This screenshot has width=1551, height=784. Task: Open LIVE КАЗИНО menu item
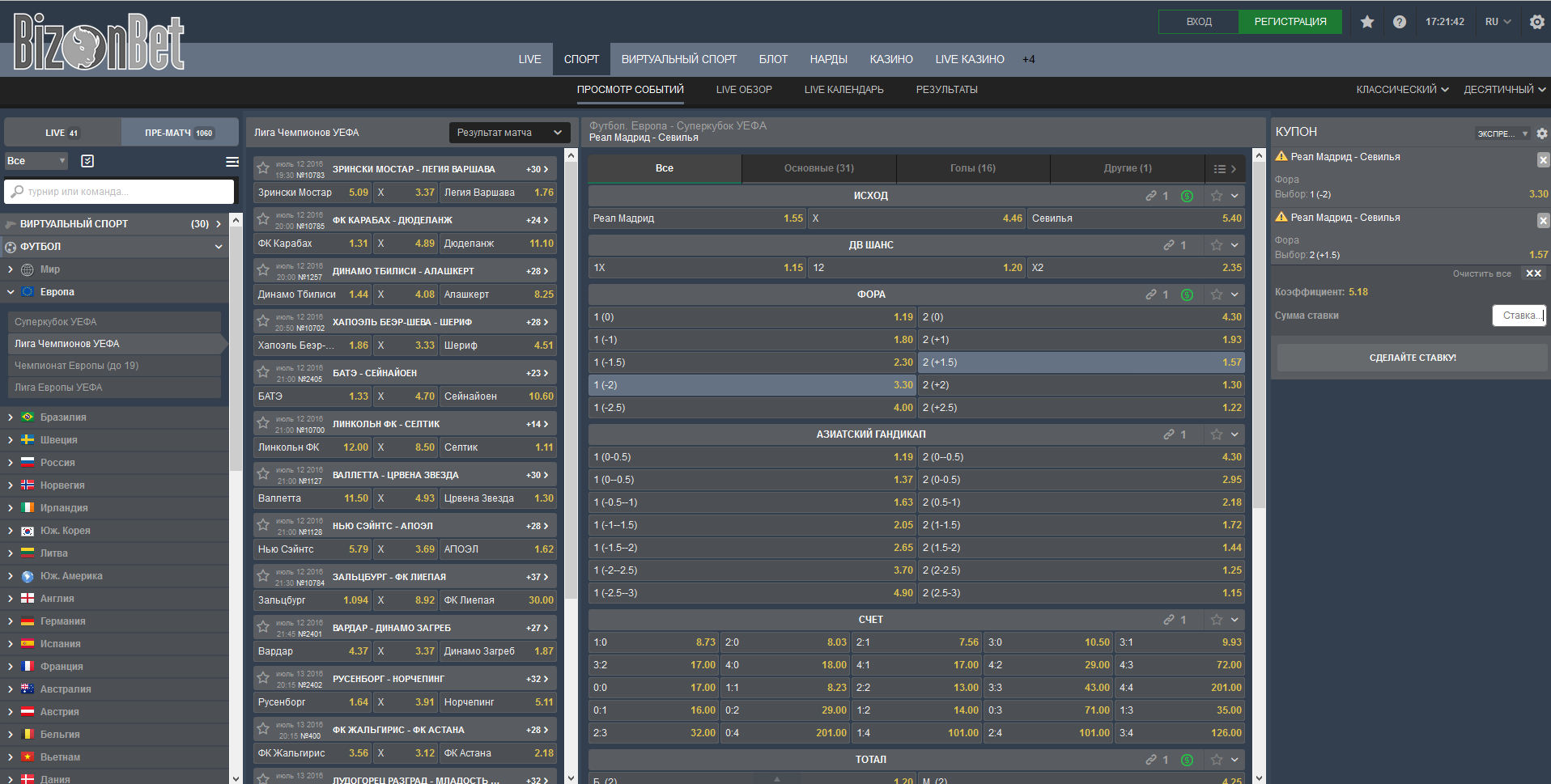tap(970, 59)
